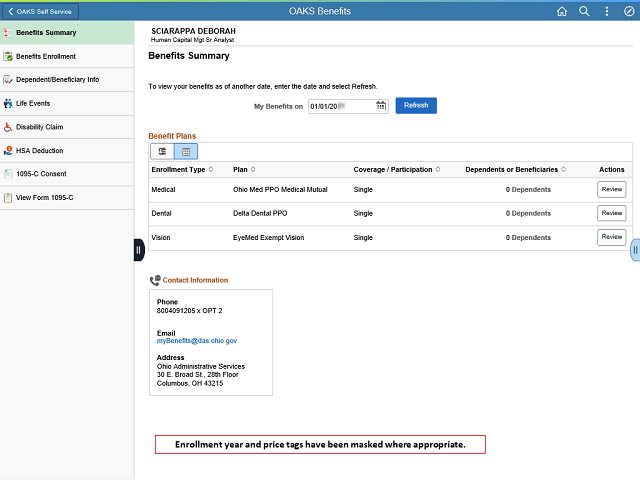Click the NavBar compass icon
The height and width of the screenshot is (480, 640).
click(x=629, y=11)
